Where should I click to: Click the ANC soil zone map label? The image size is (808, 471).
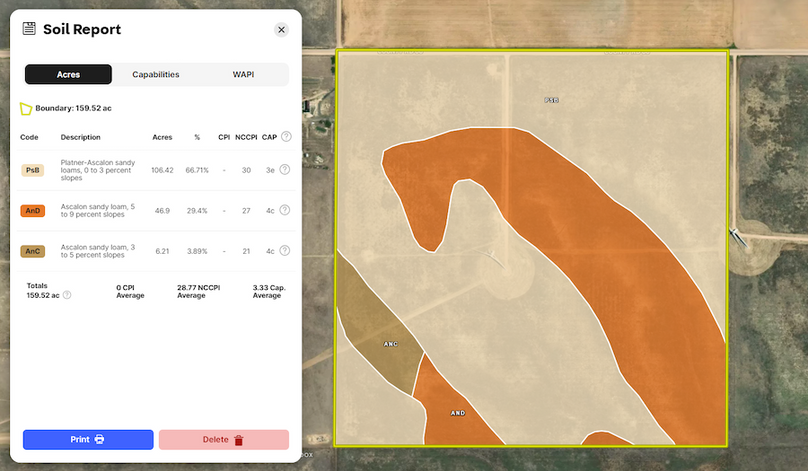[391, 344]
